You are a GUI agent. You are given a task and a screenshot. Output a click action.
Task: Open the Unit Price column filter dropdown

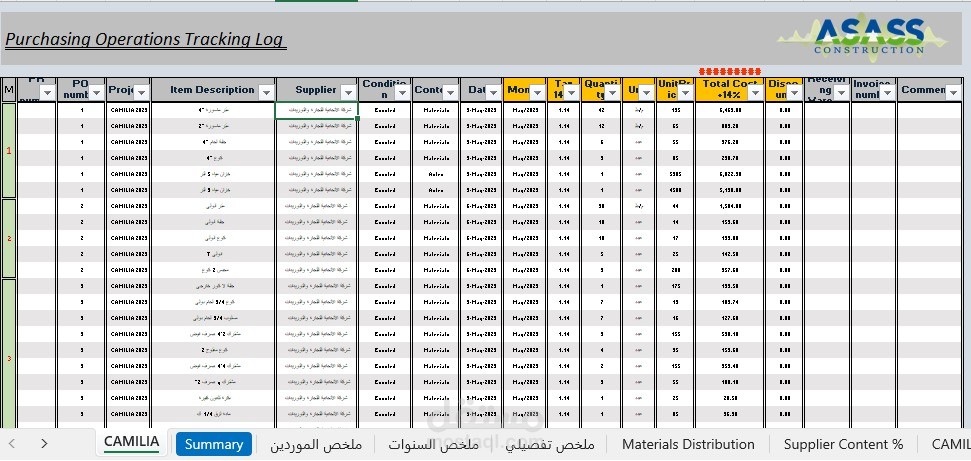pyautogui.click(x=686, y=92)
